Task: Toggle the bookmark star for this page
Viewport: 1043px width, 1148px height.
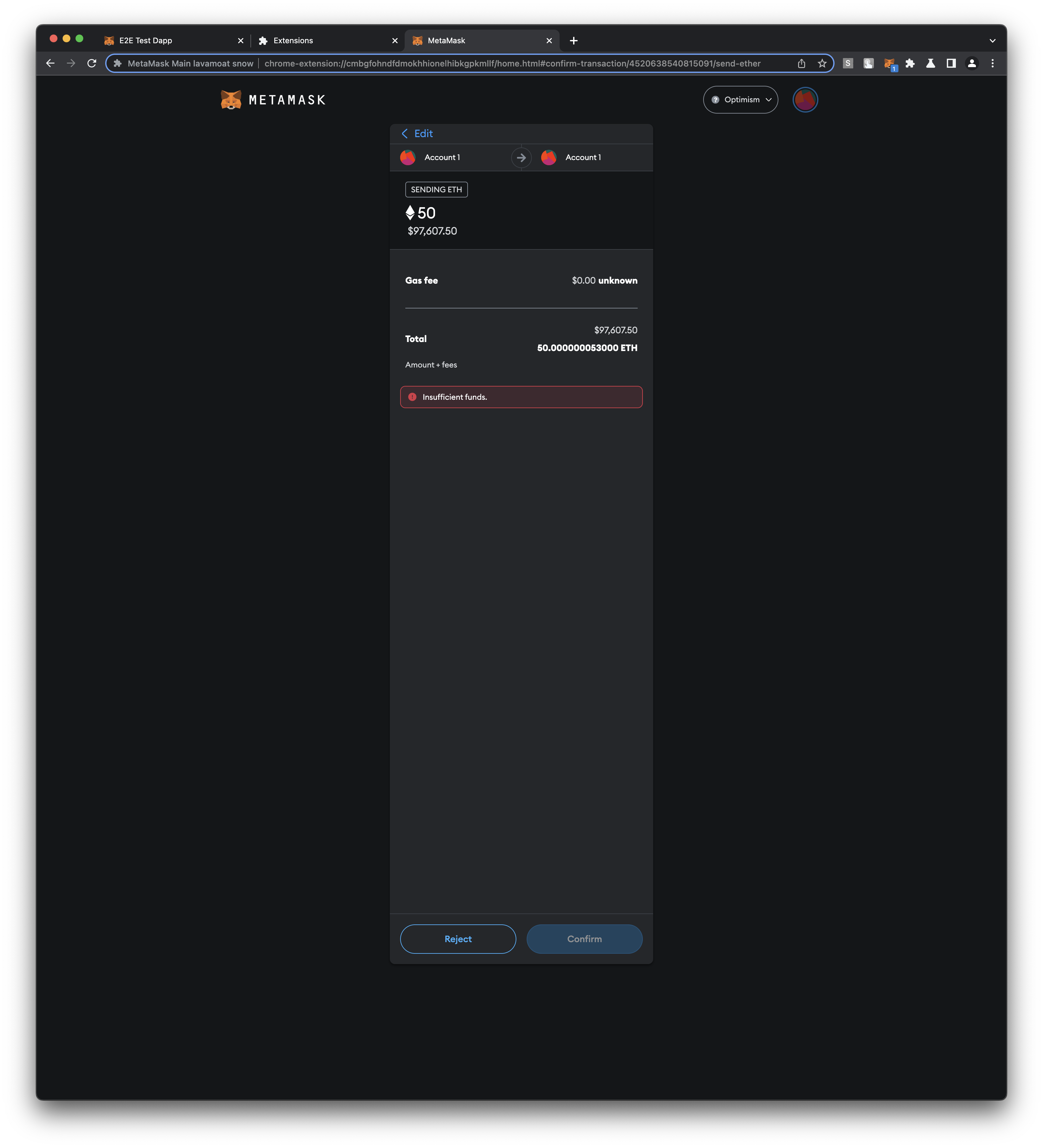Action: click(822, 63)
